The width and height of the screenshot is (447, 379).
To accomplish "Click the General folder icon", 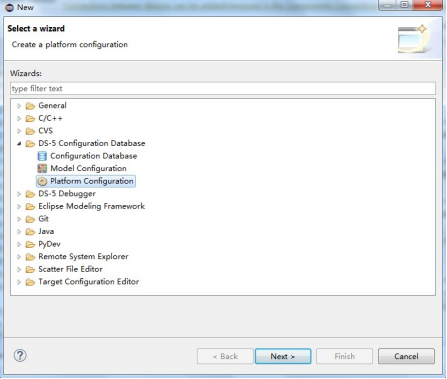I will [x=30, y=106].
